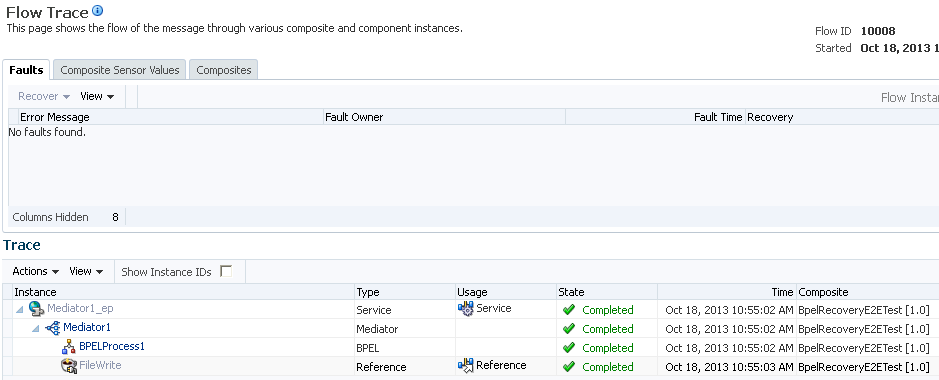Click the Fault Owner column header
The height and width of the screenshot is (380, 939).
(444, 117)
